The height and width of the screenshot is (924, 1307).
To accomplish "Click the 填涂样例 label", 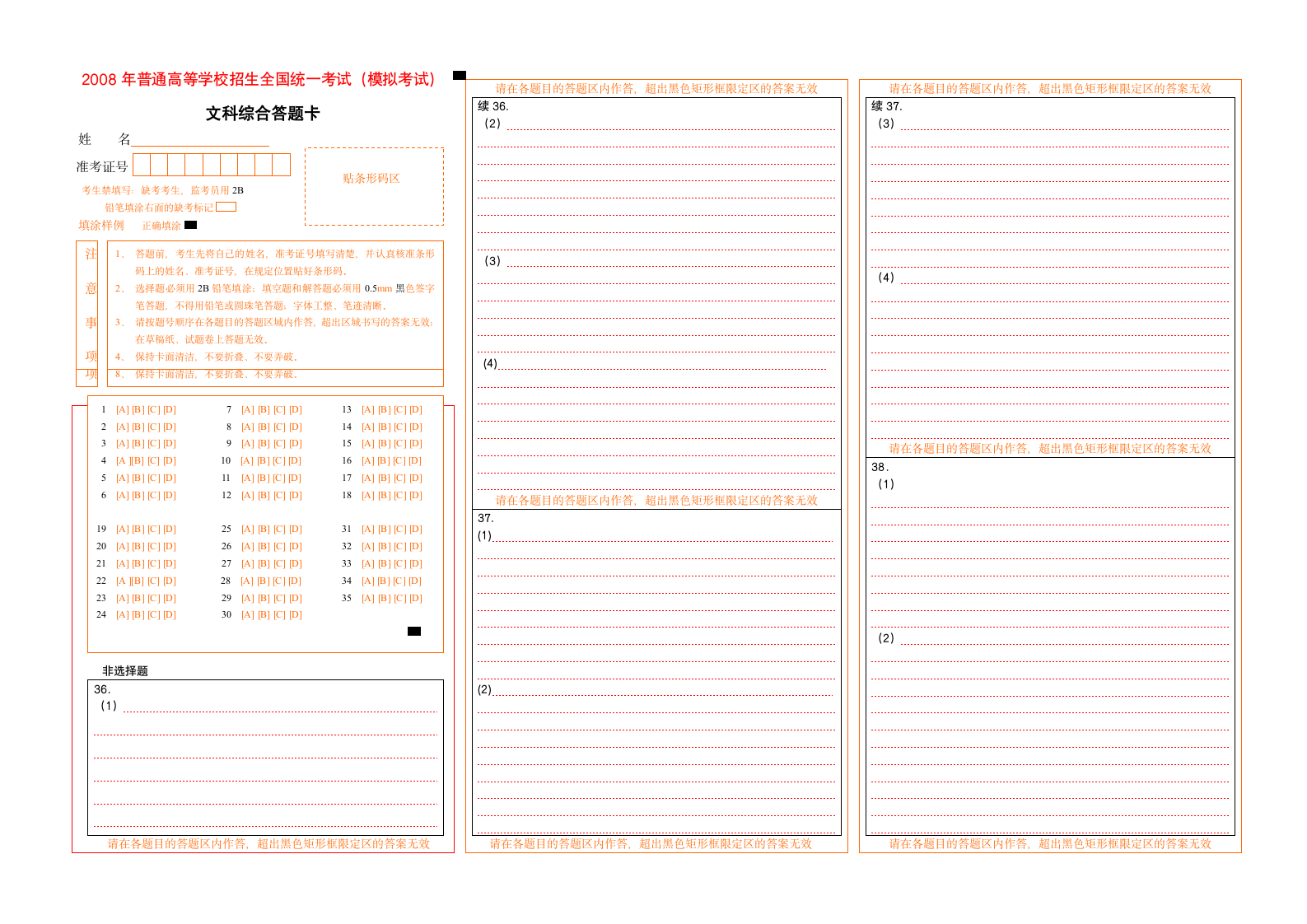I will coord(101,225).
